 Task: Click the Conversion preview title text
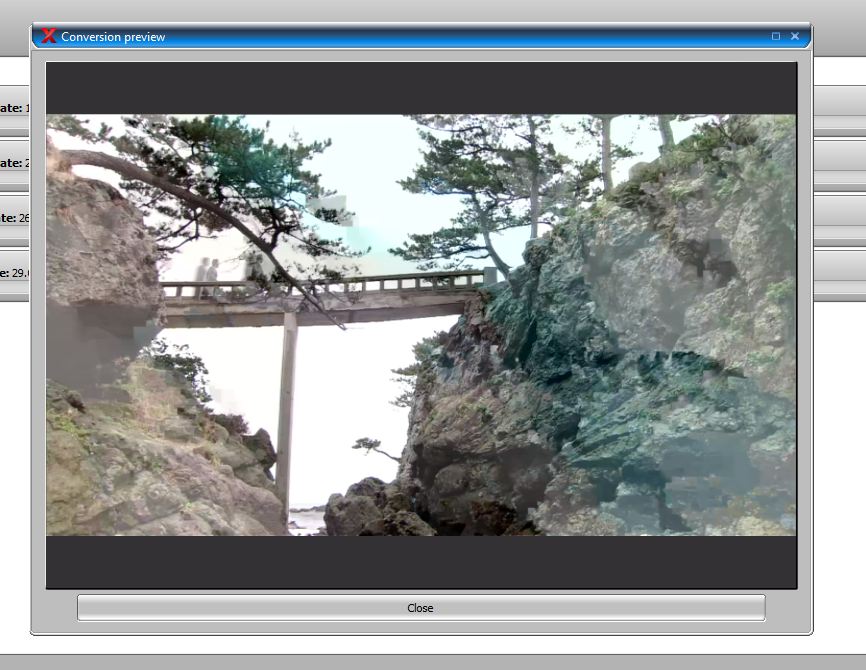(x=113, y=37)
